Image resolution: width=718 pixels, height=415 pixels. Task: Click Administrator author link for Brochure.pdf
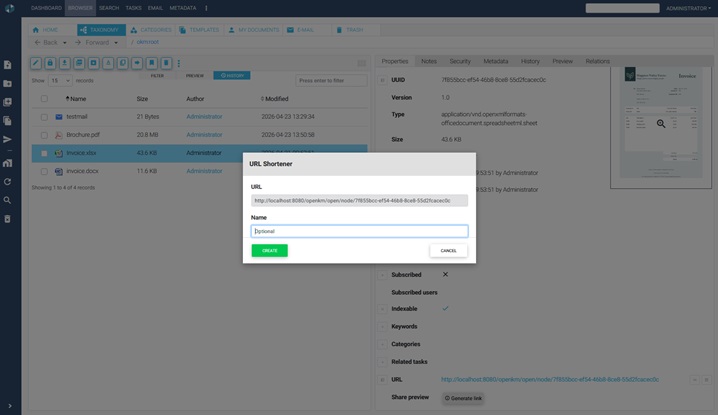coord(204,135)
